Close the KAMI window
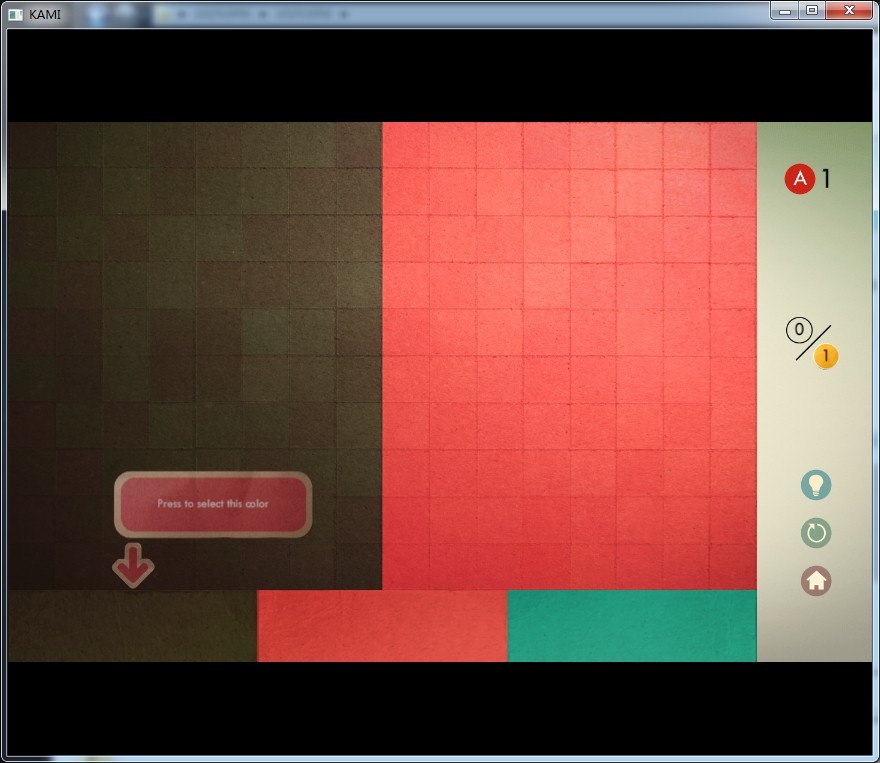The height and width of the screenshot is (763, 880). (849, 11)
